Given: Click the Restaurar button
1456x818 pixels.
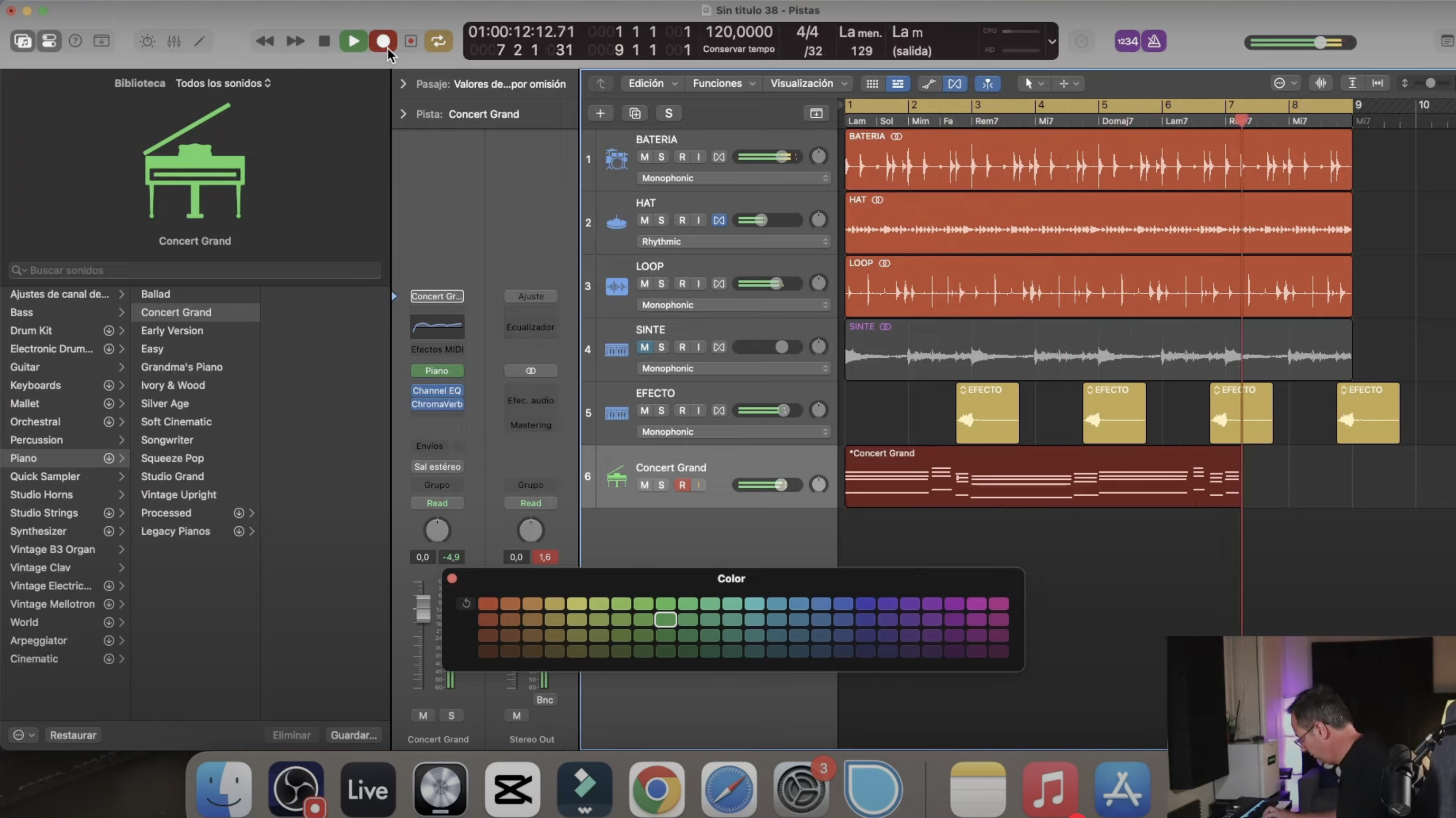Looking at the screenshot, I should coord(73,735).
